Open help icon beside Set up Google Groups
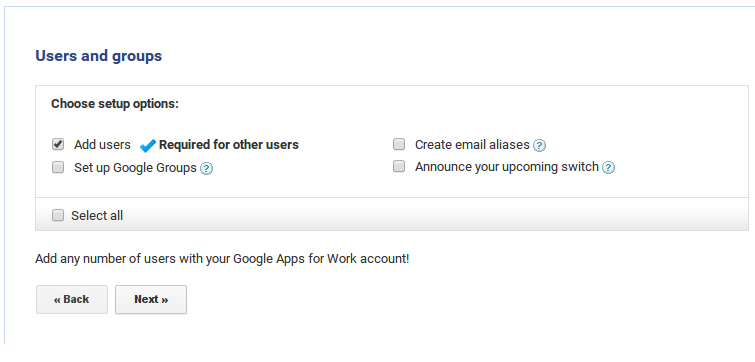Screen dimensions: 755x362 pos(206,168)
